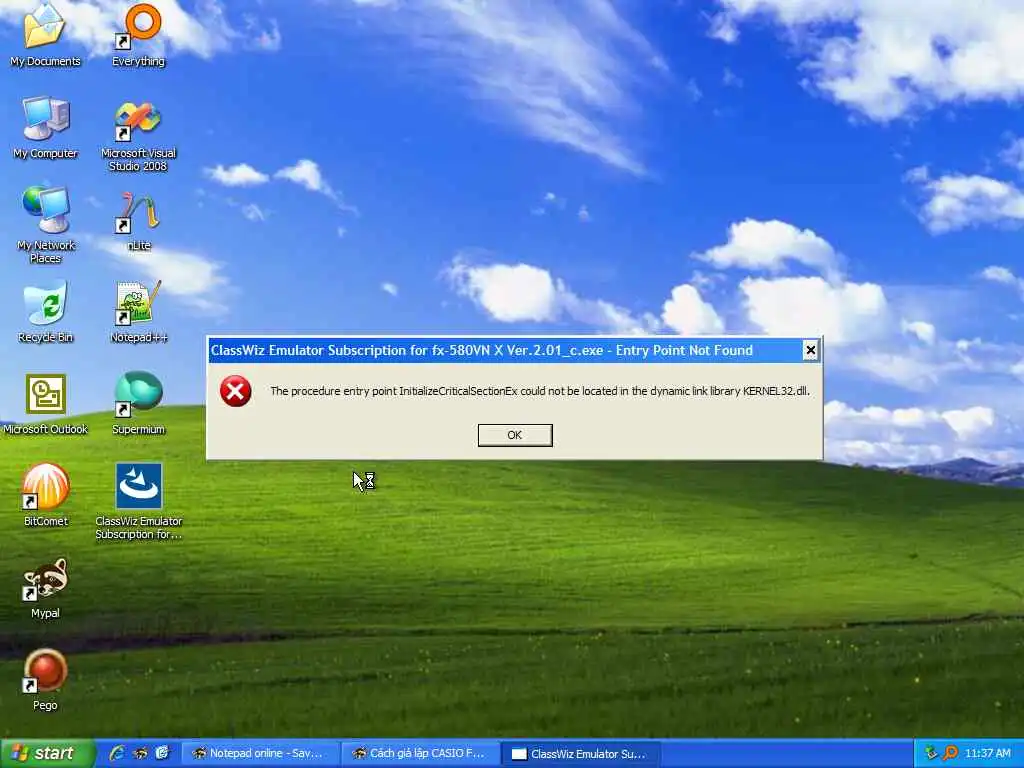Click the third Quick Launch icon

coord(162,754)
